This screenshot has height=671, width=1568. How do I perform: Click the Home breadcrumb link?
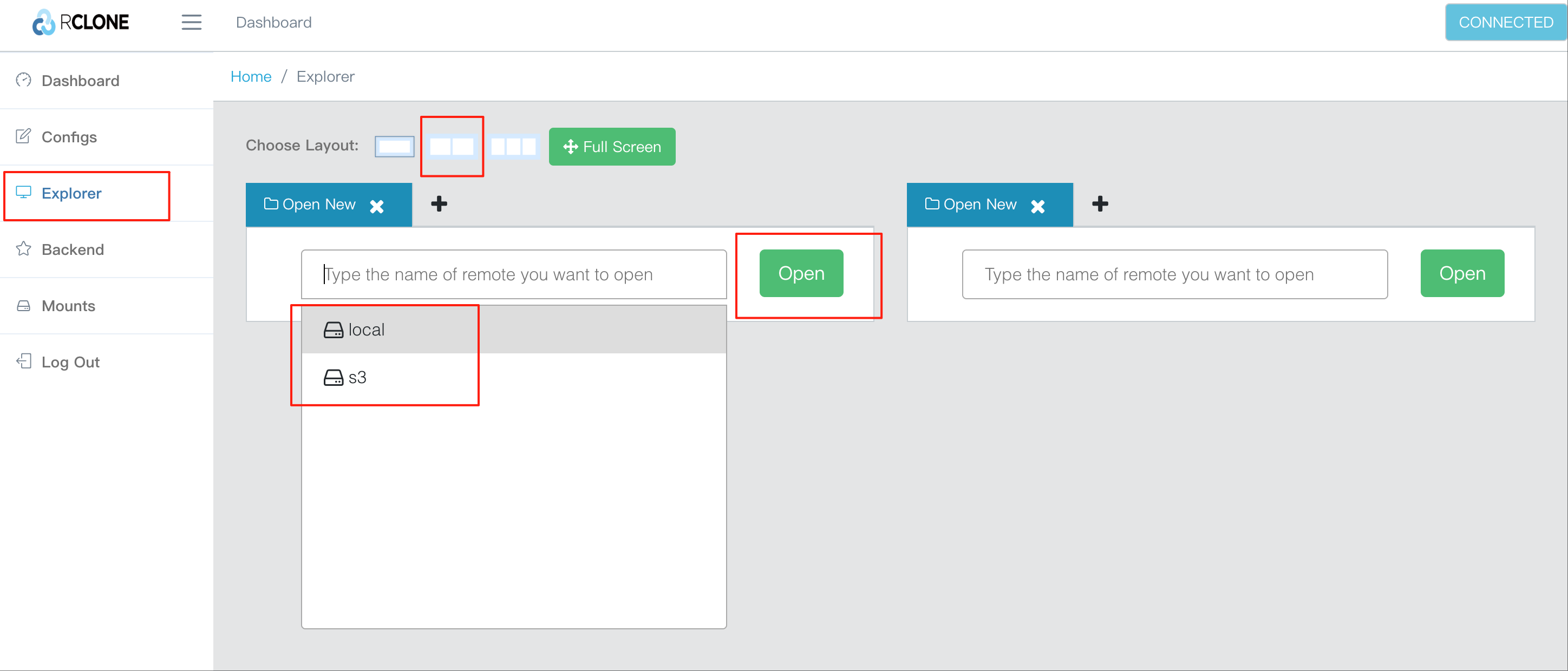(x=251, y=77)
